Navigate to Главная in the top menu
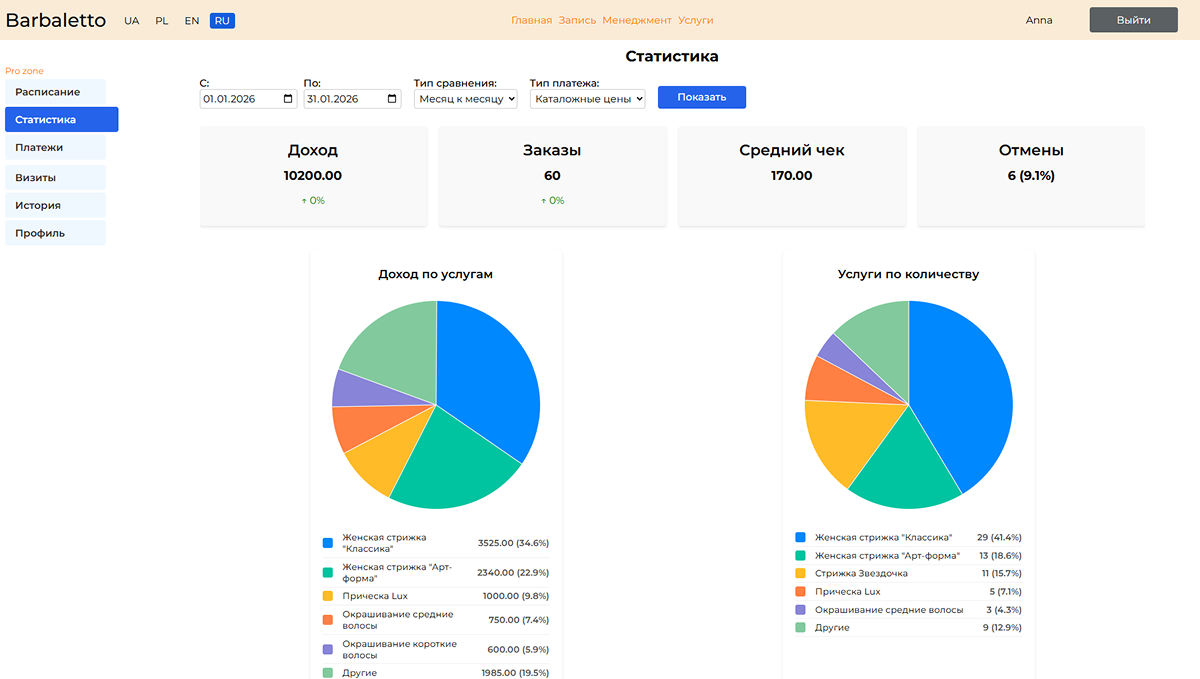1200x679 pixels. [x=531, y=20]
